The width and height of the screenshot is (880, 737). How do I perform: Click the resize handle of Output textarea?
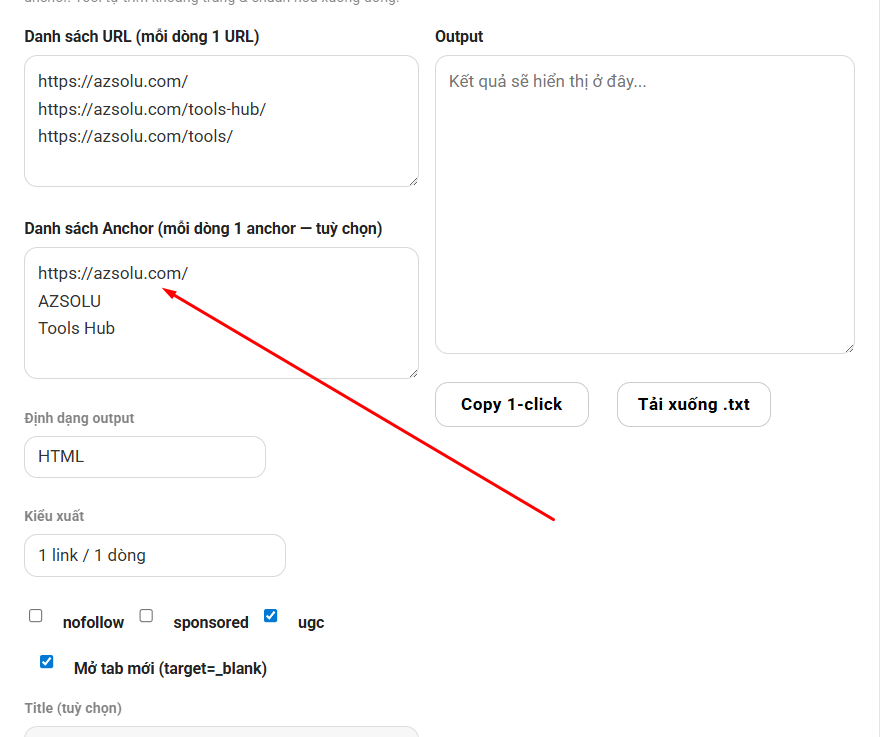click(850, 349)
